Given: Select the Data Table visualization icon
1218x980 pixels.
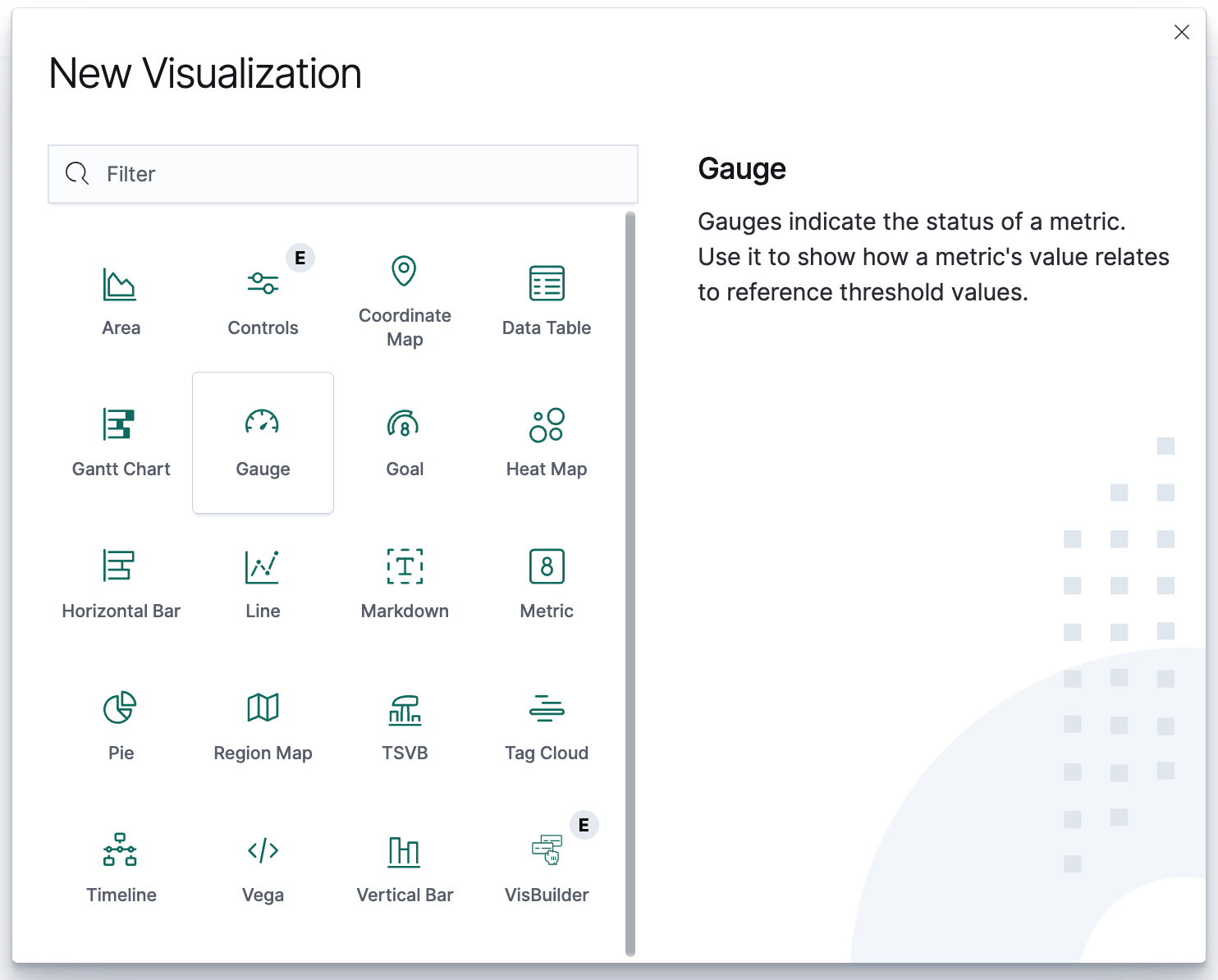Looking at the screenshot, I should pyautogui.click(x=547, y=284).
